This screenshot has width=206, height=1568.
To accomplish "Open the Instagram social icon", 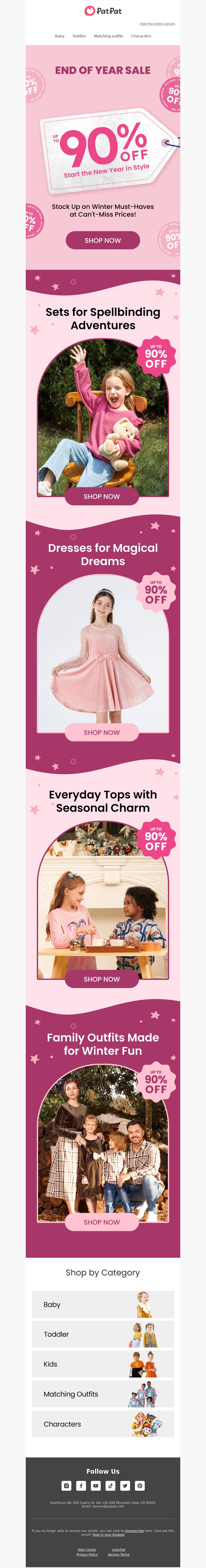I will click(66, 1485).
